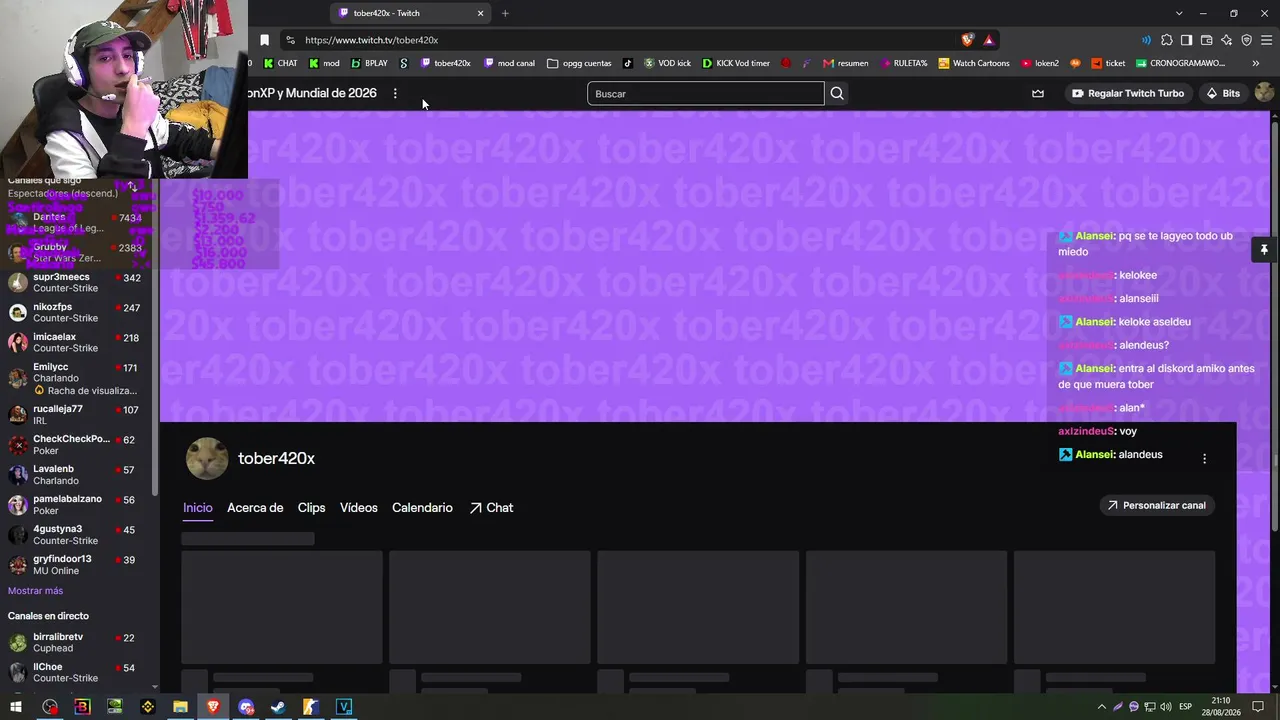This screenshot has height=720, width=1280.
Task: Open nikozfps channel in sidebar
Action: tap(78, 313)
